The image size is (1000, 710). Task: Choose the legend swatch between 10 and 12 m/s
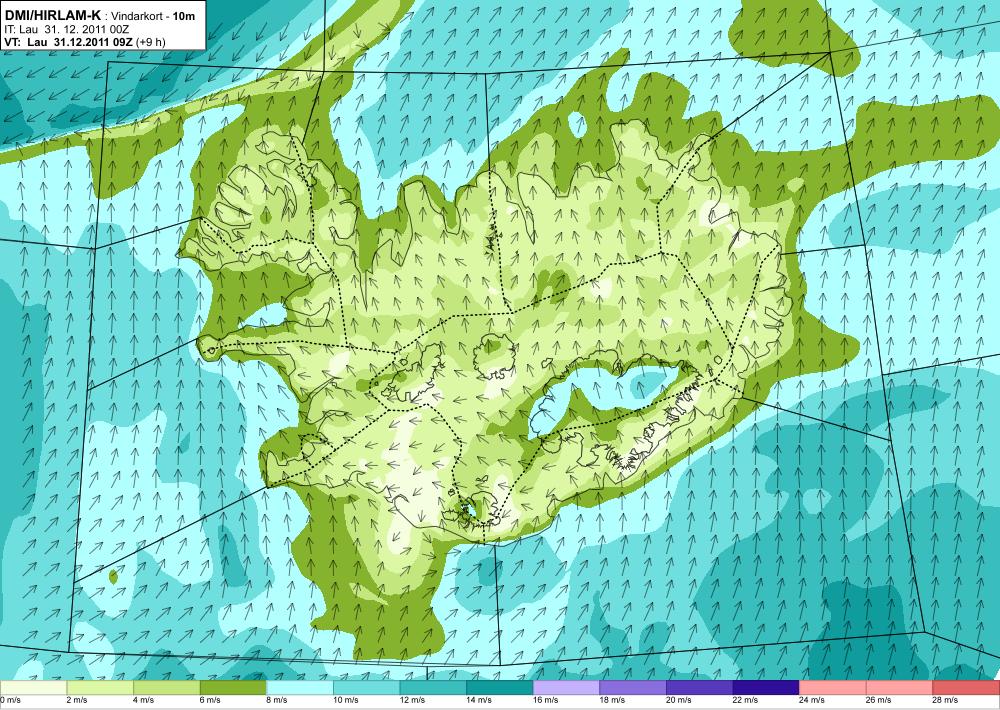[366, 687]
